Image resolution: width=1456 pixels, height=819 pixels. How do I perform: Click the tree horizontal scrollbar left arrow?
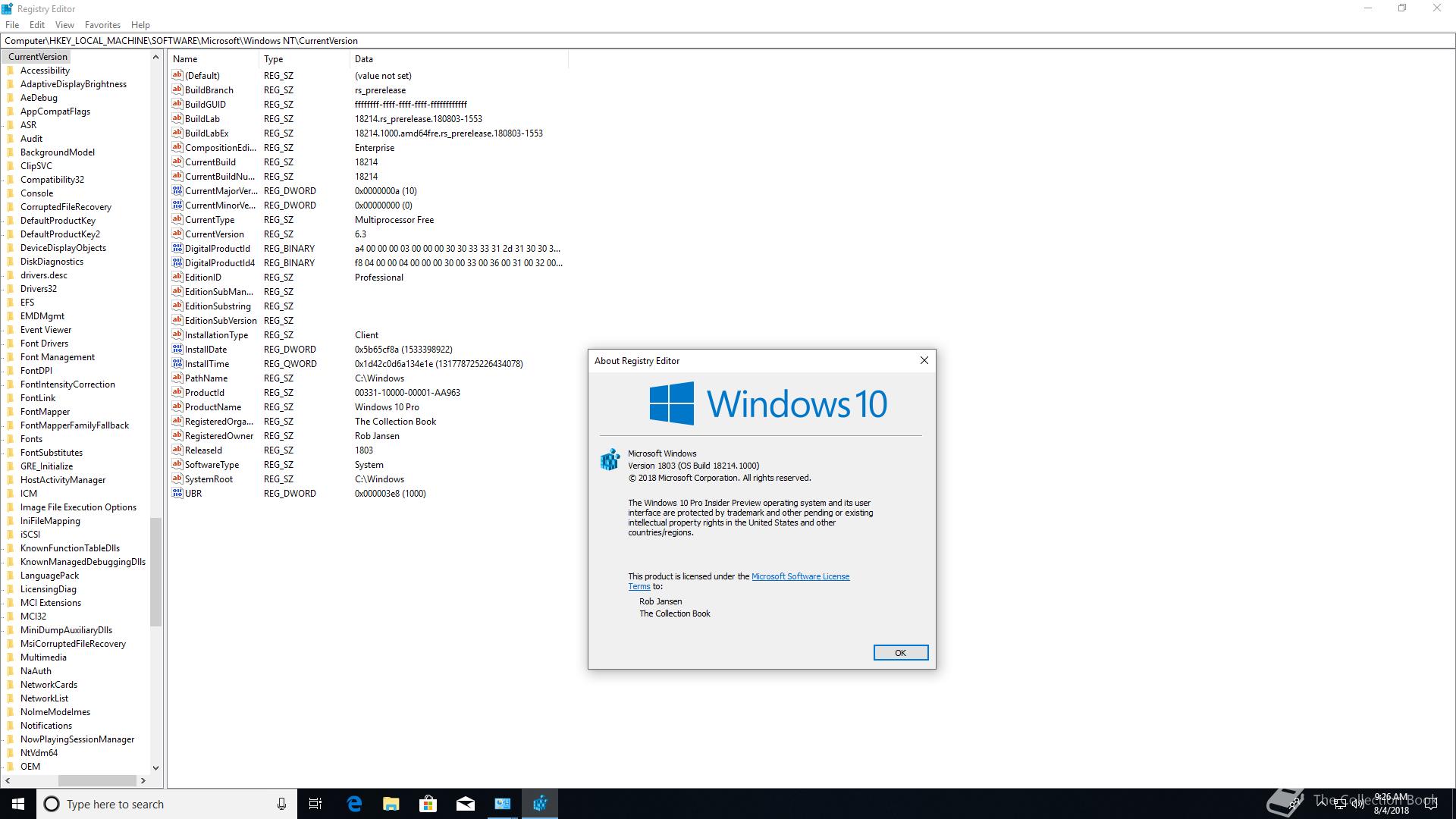[x=8, y=780]
